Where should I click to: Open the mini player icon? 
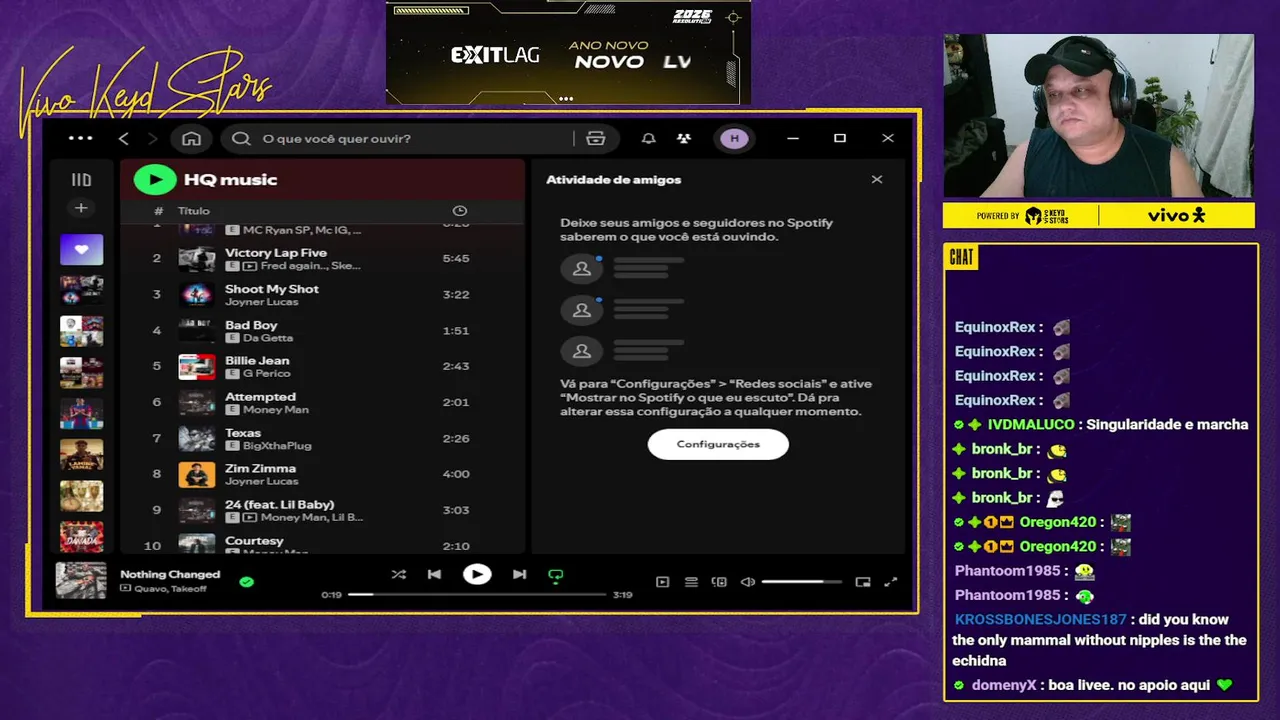tap(863, 582)
